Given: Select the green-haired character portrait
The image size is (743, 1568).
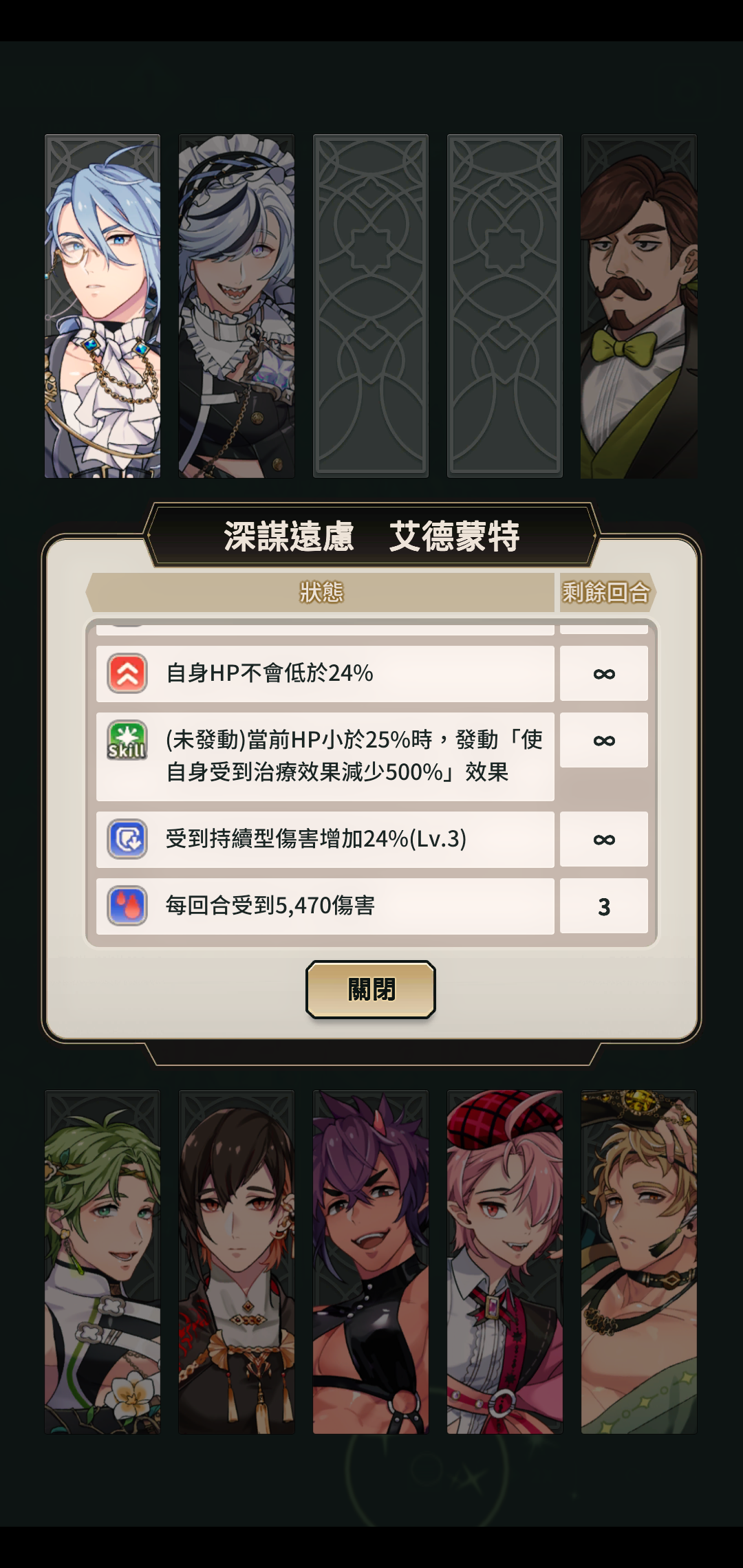Looking at the screenshot, I should tap(103, 1262).
